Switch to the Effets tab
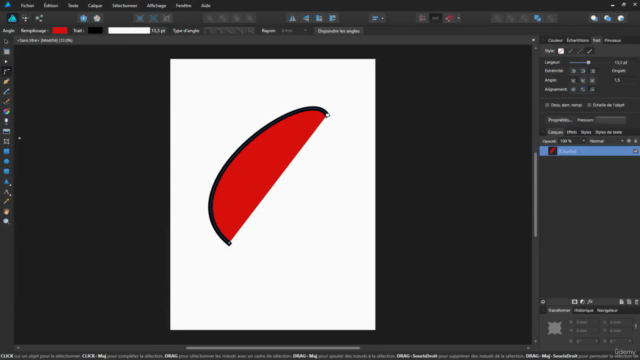Viewport: 640px width, 360px height. coord(571,132)
